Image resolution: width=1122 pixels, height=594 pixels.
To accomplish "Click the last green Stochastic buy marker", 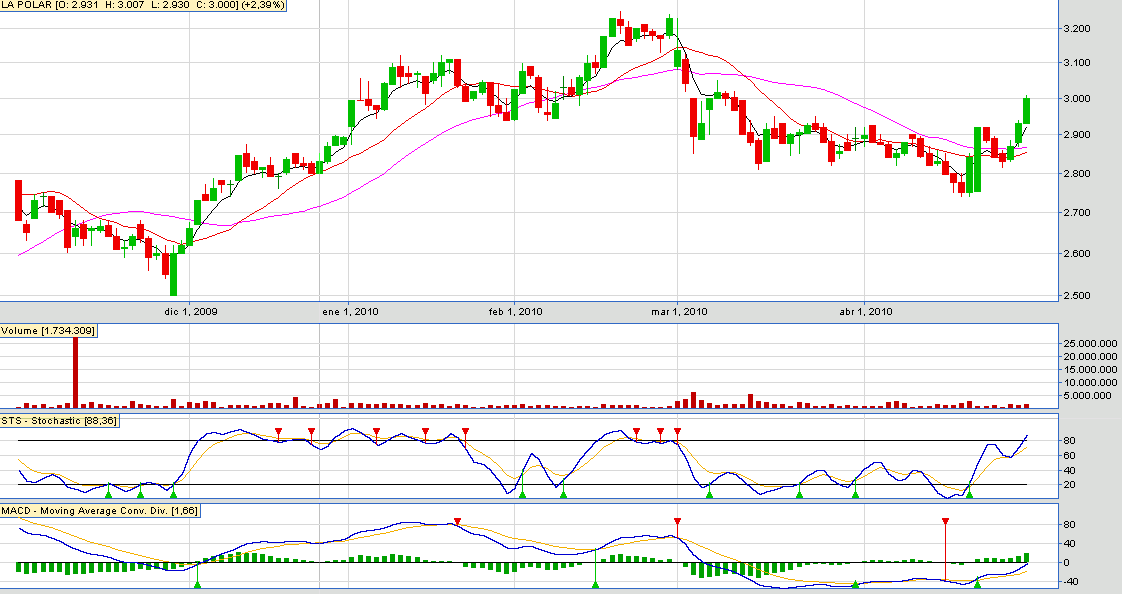I will point(968,494).
